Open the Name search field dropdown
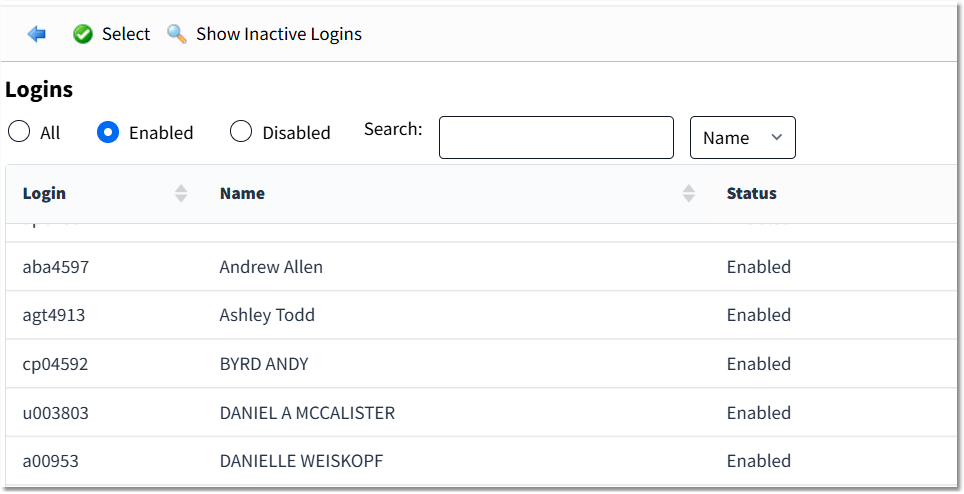This screenshot has height=494, width=964. (x=743, y=138)
